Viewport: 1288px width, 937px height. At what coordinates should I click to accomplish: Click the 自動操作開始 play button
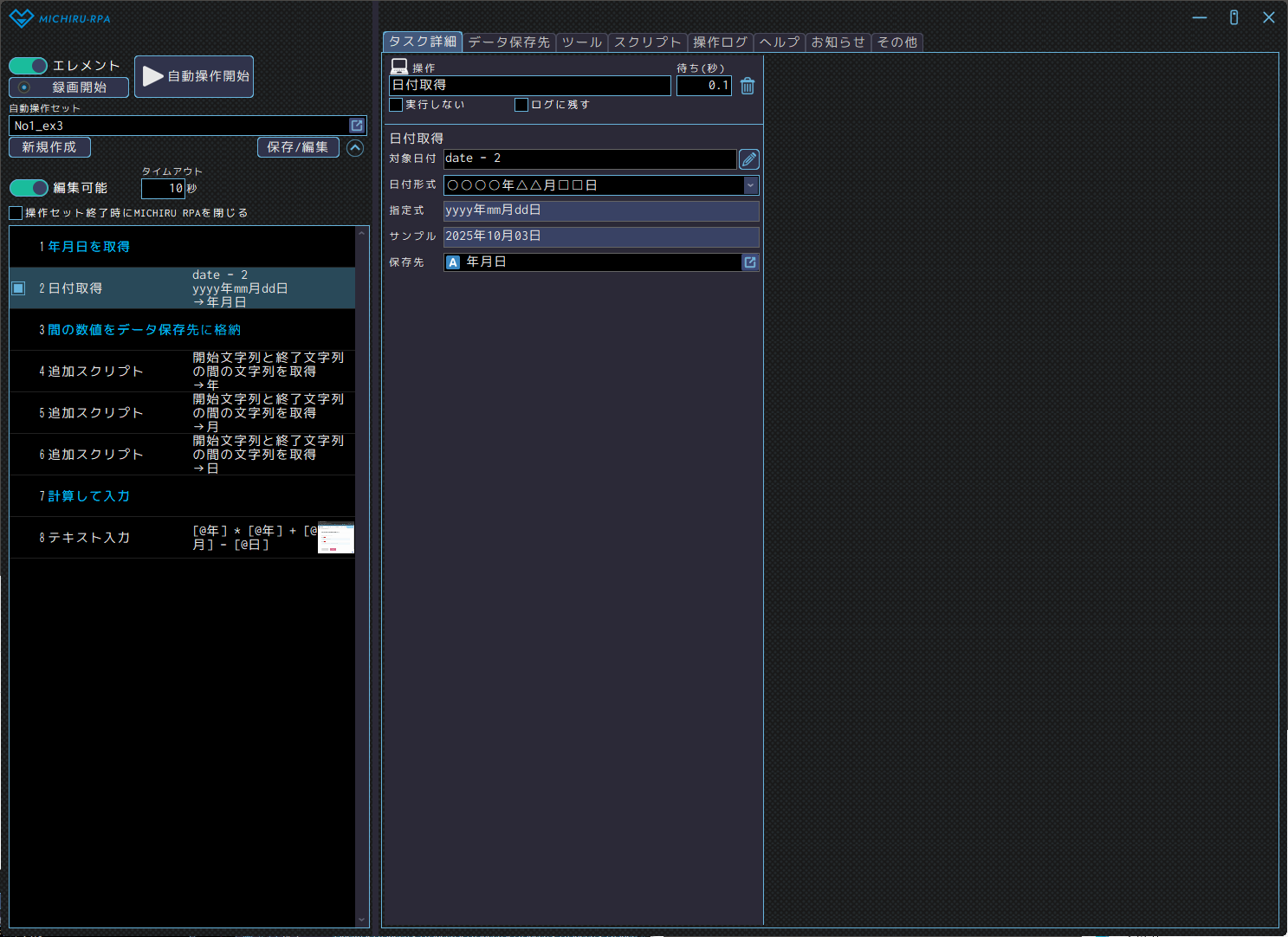pyautogui.click(x=194, y=76)
